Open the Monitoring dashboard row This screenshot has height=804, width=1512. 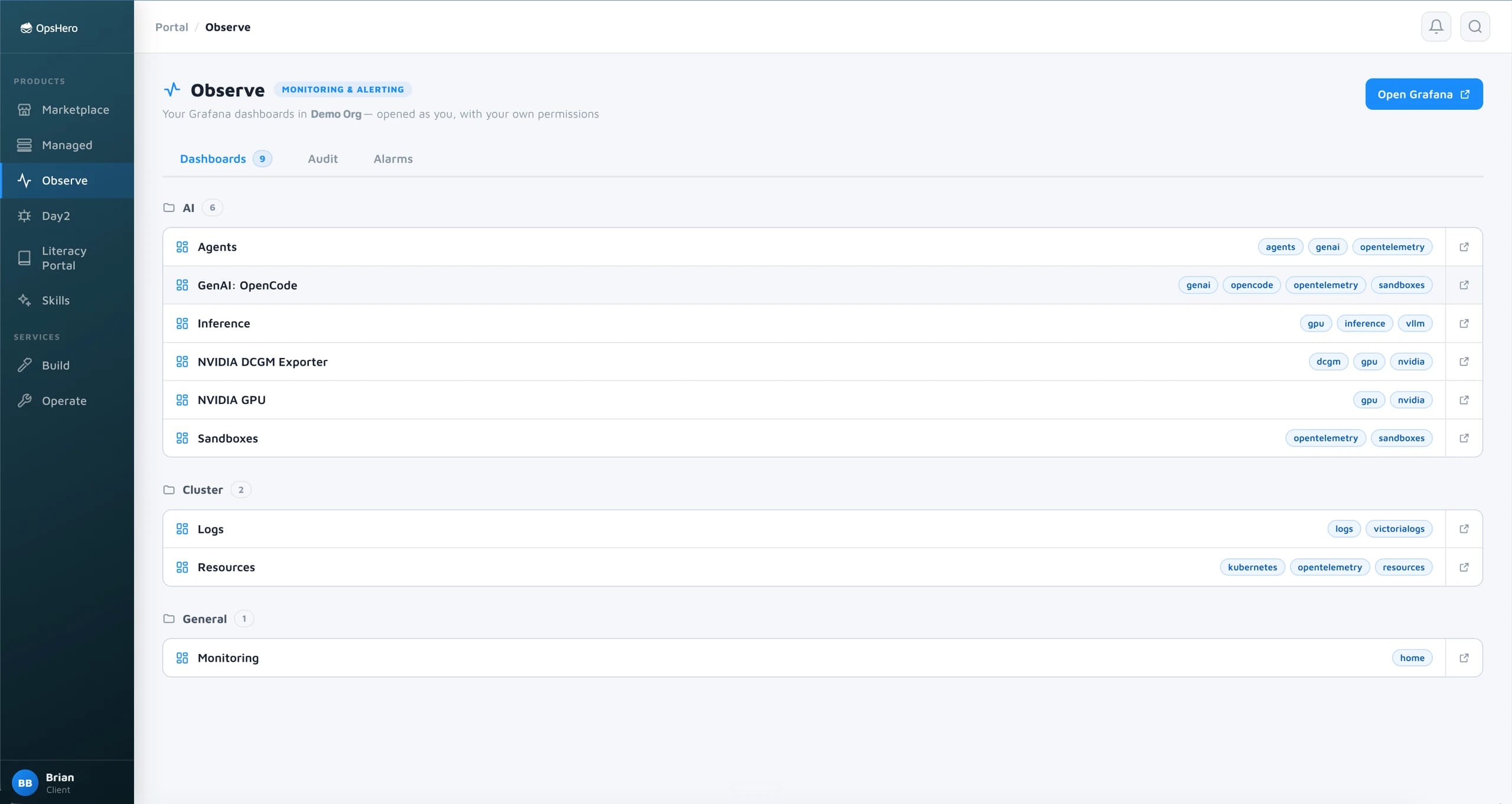(x=804, y=658)
